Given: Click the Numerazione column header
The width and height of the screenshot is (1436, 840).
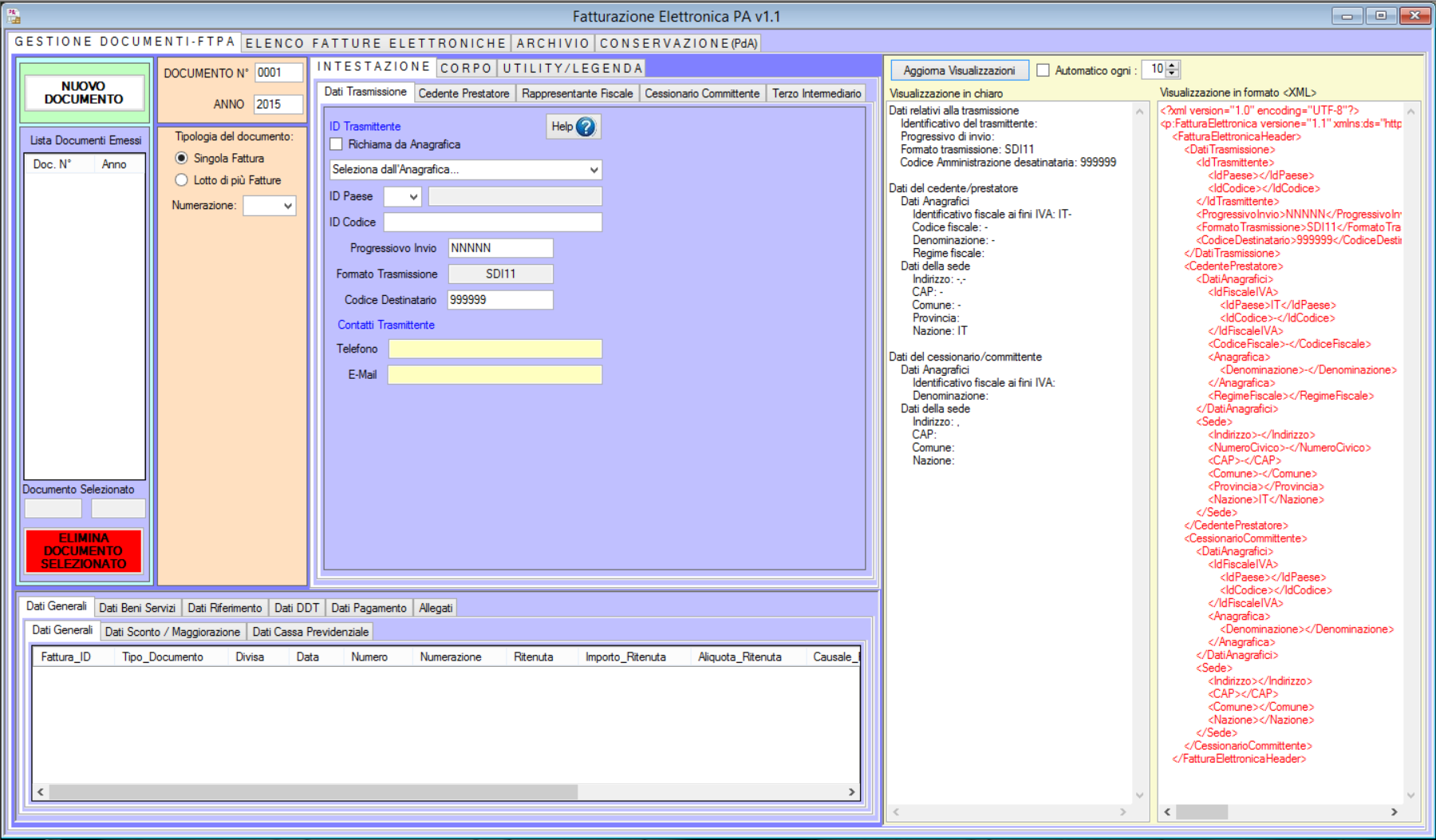Looking at the screenshot, I should coord(451,657).
